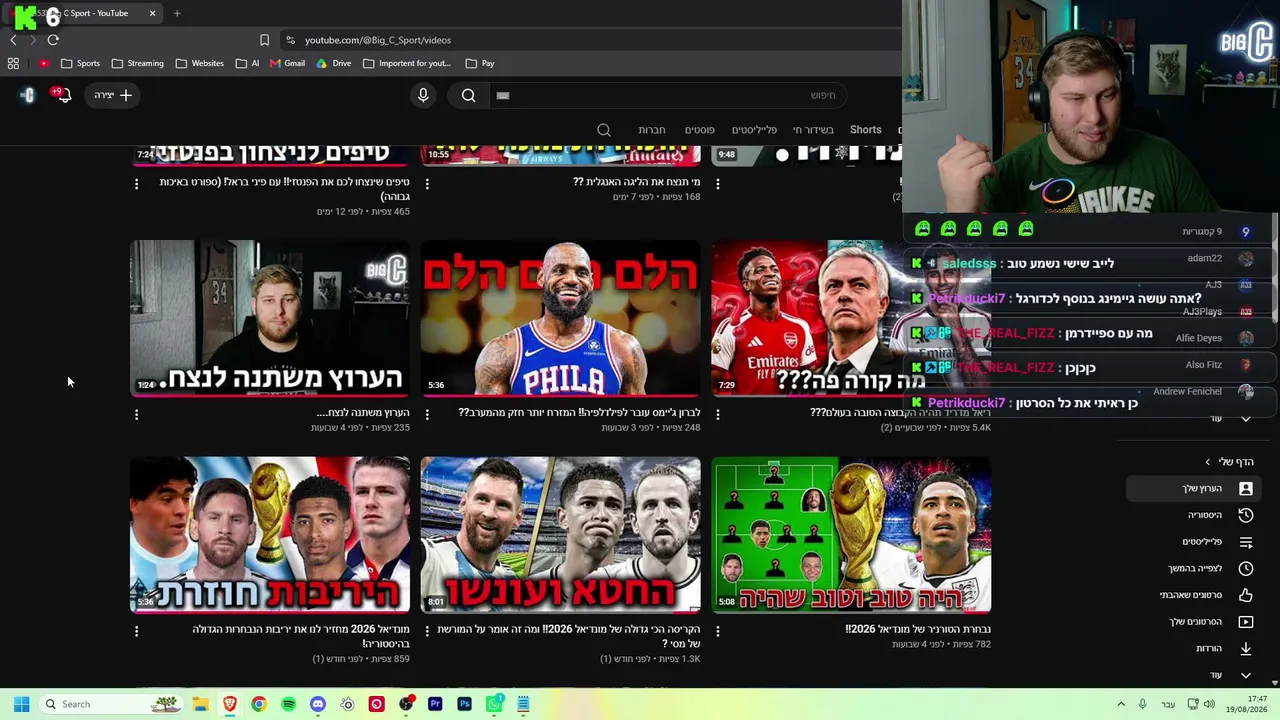Open the Streaming bookmarks folder
Screen dimensions: 1280x720
coord(137,63)
